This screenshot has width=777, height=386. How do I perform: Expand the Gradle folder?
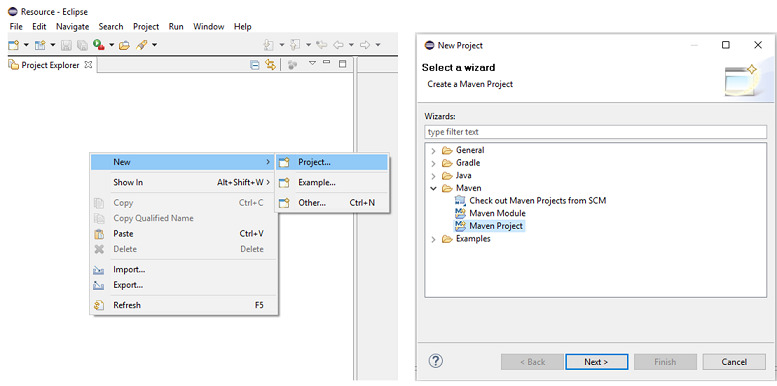434,163
